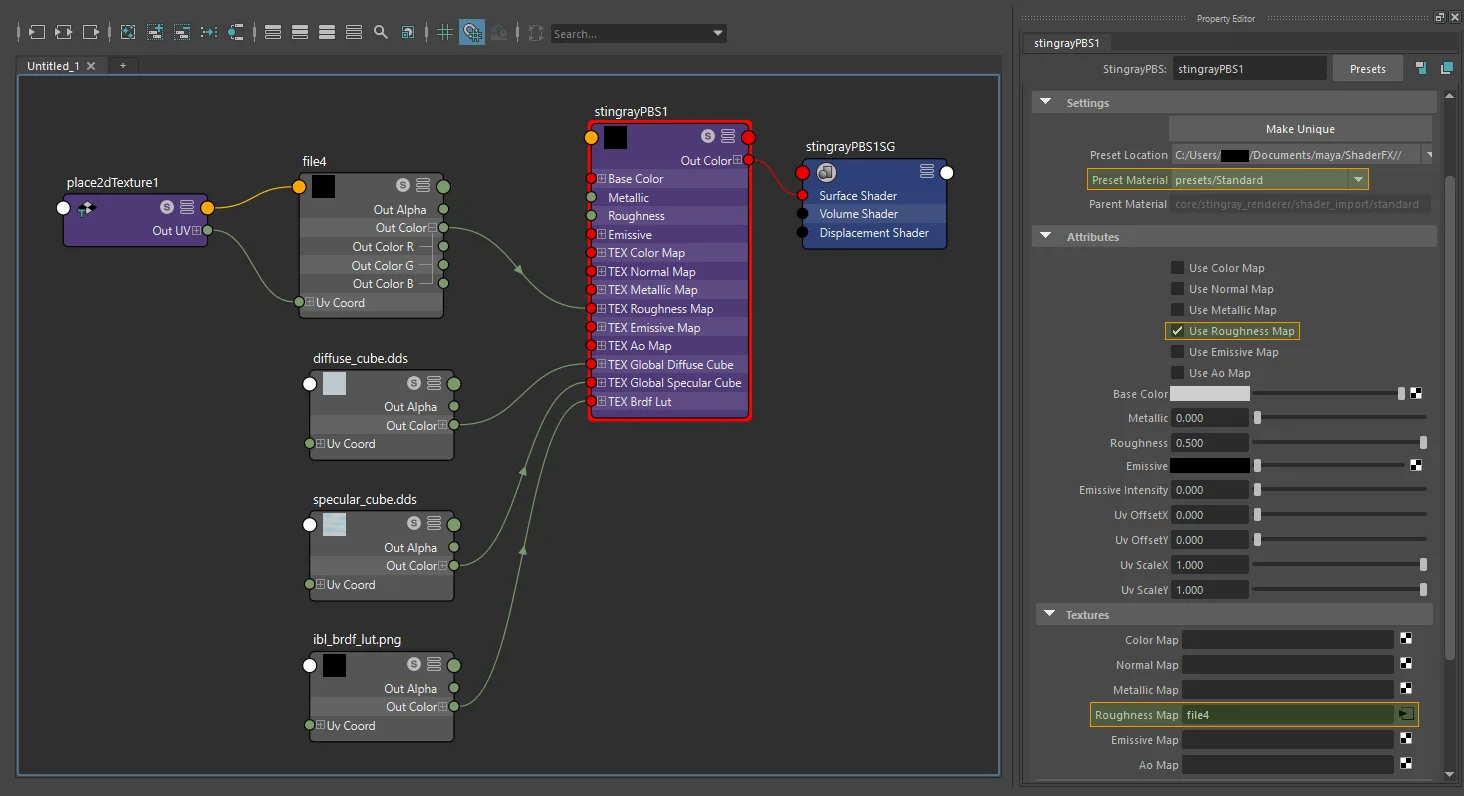
Task: Click the Input and Output Connections icon
Action: pos(64,33)
